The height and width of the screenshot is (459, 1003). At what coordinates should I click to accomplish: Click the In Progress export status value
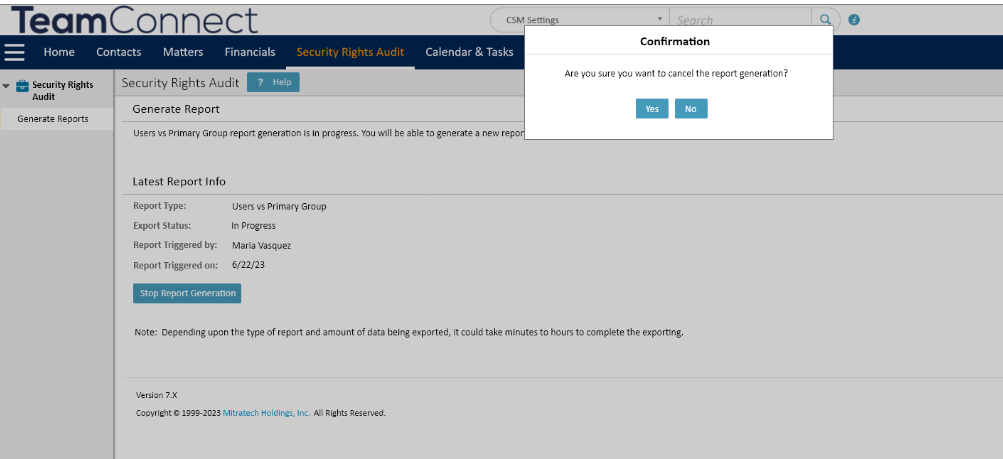click(253, 226)
